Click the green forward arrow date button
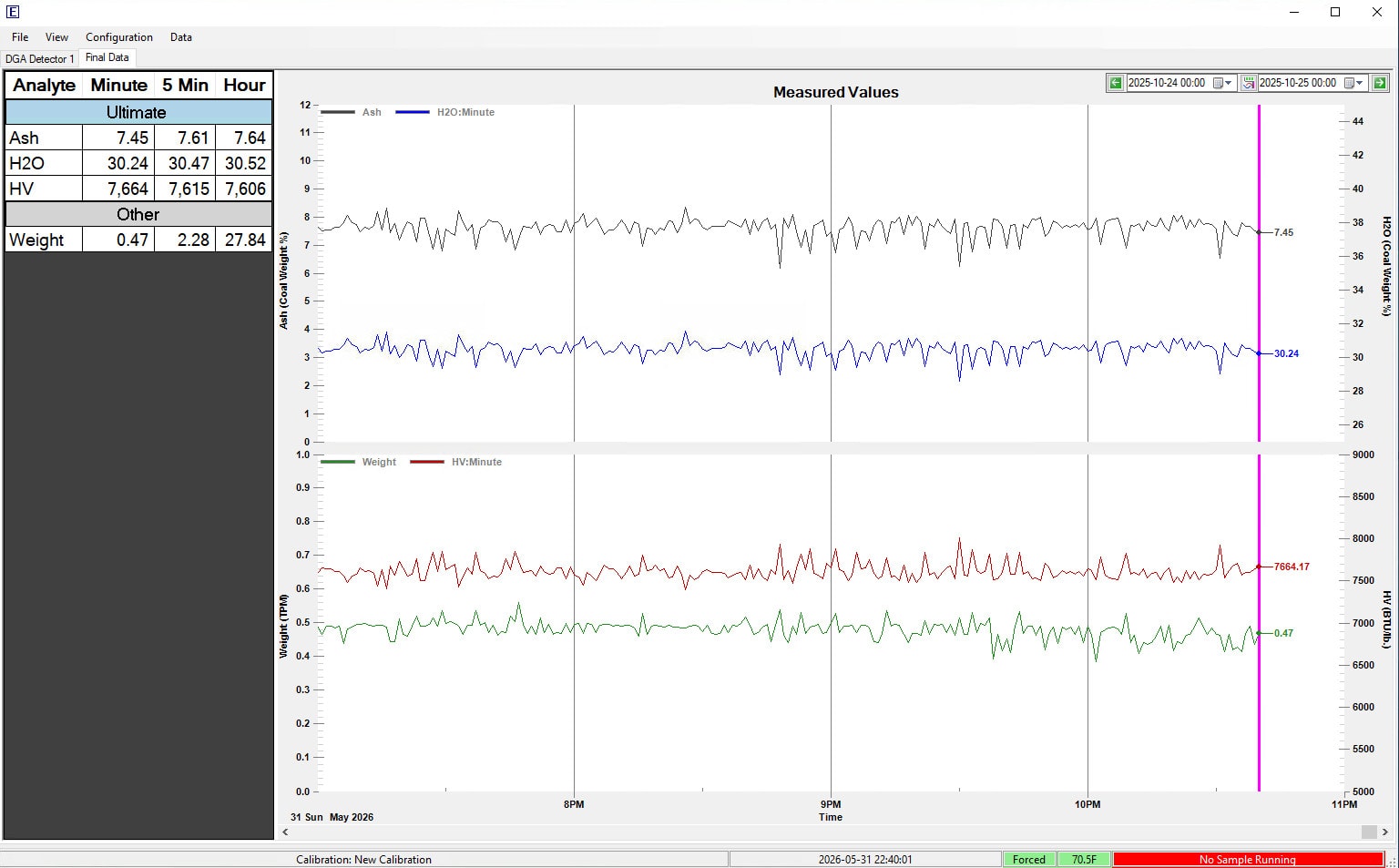This screenshot has width=1399, height=868. click(1380, 83)
